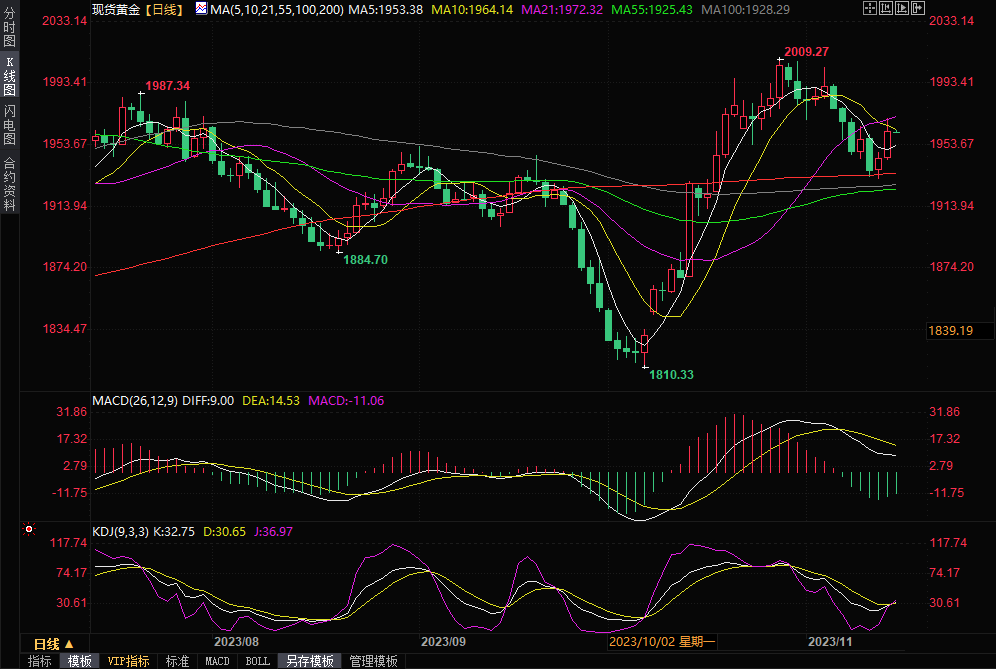This screenshot has height=669, width=996.
Task: Click the 管理模板 button
Action: [373, 661]
